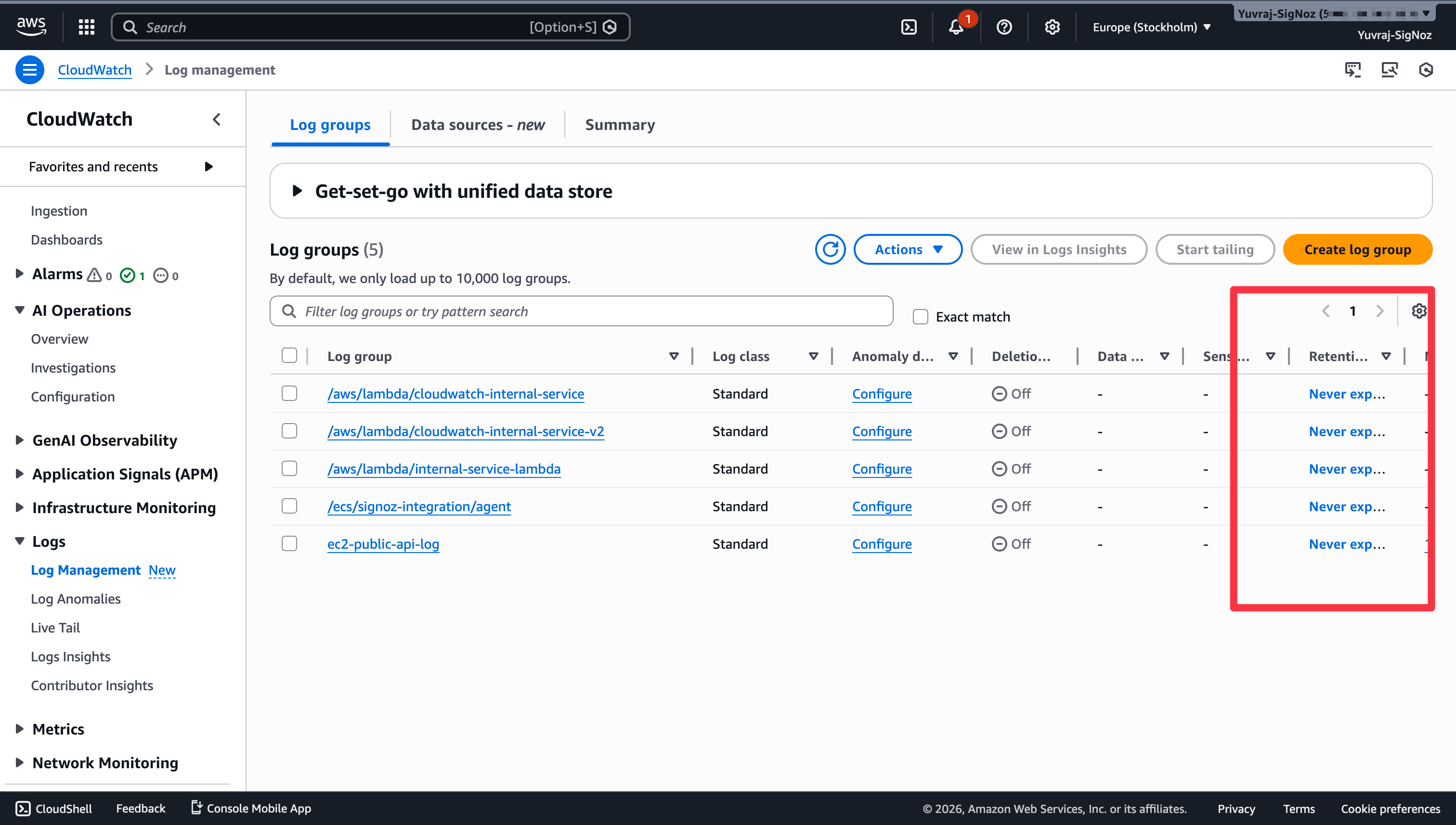Expand Get-set-go with unified data store
This screenshot has width=1456, height=825.
coord(297,191)
